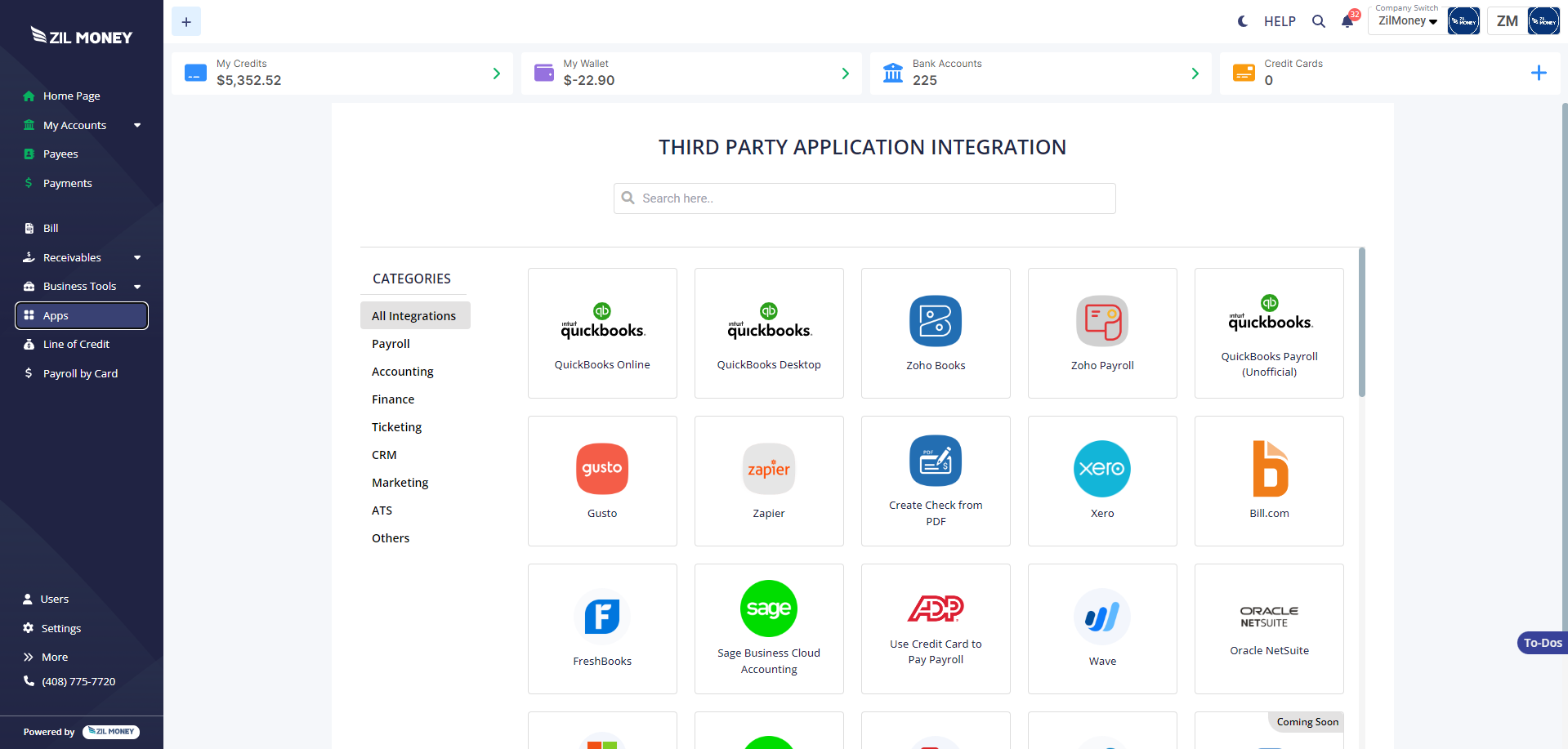Viewport: 1568px width, 749px height.
Task: Click the HELP link
Action: (x=1280, y=21)
